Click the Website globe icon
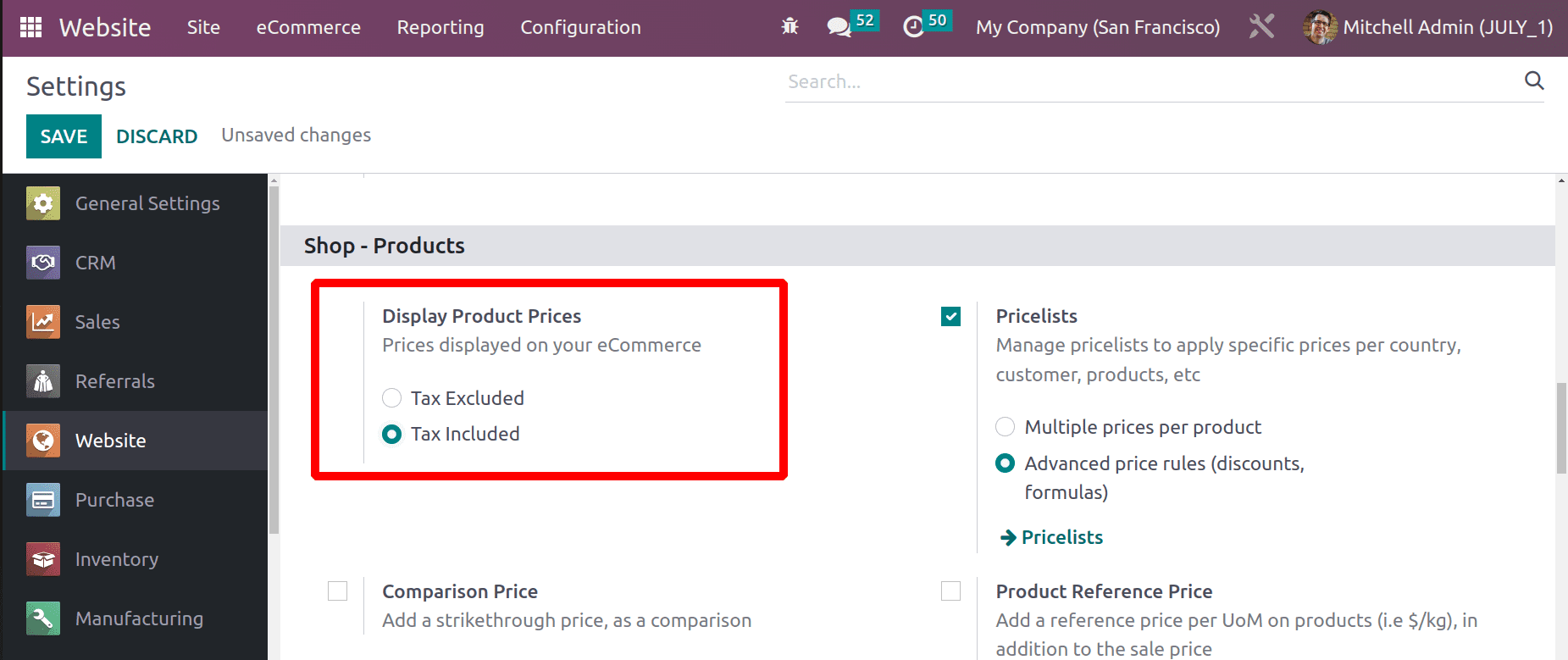The width and height of the screenshot is (1568, 660). tap(43, 441)
